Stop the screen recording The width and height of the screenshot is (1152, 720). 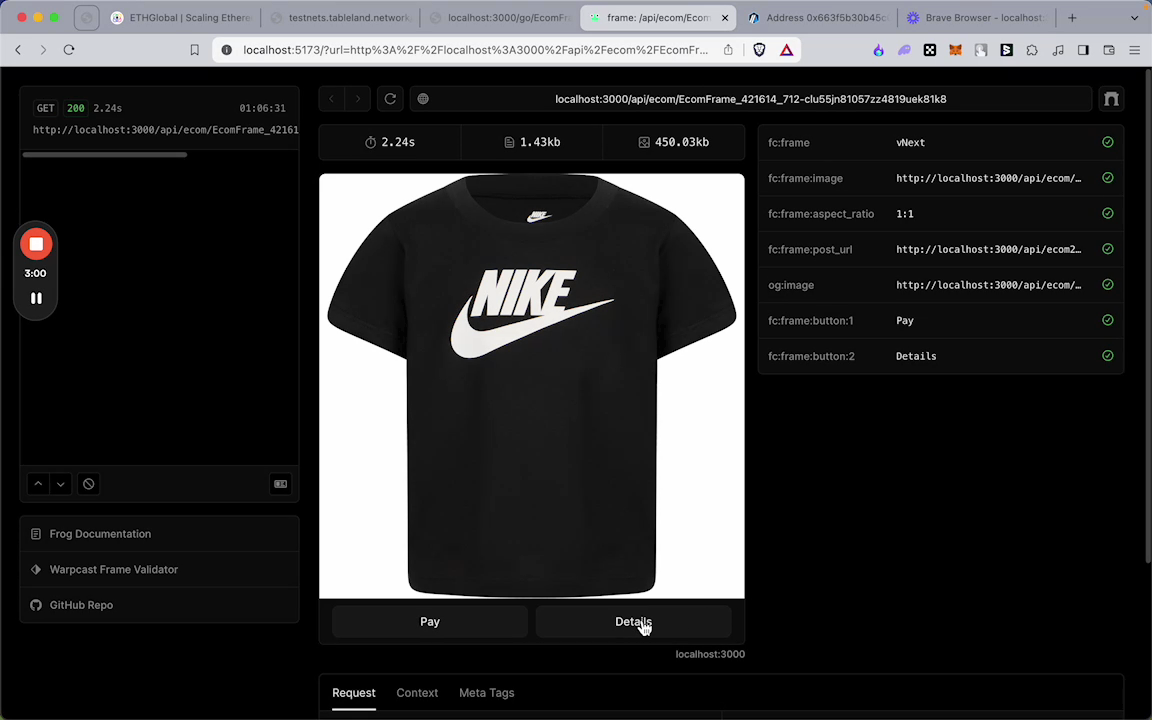pyautogui.click(x=36, y=244)
